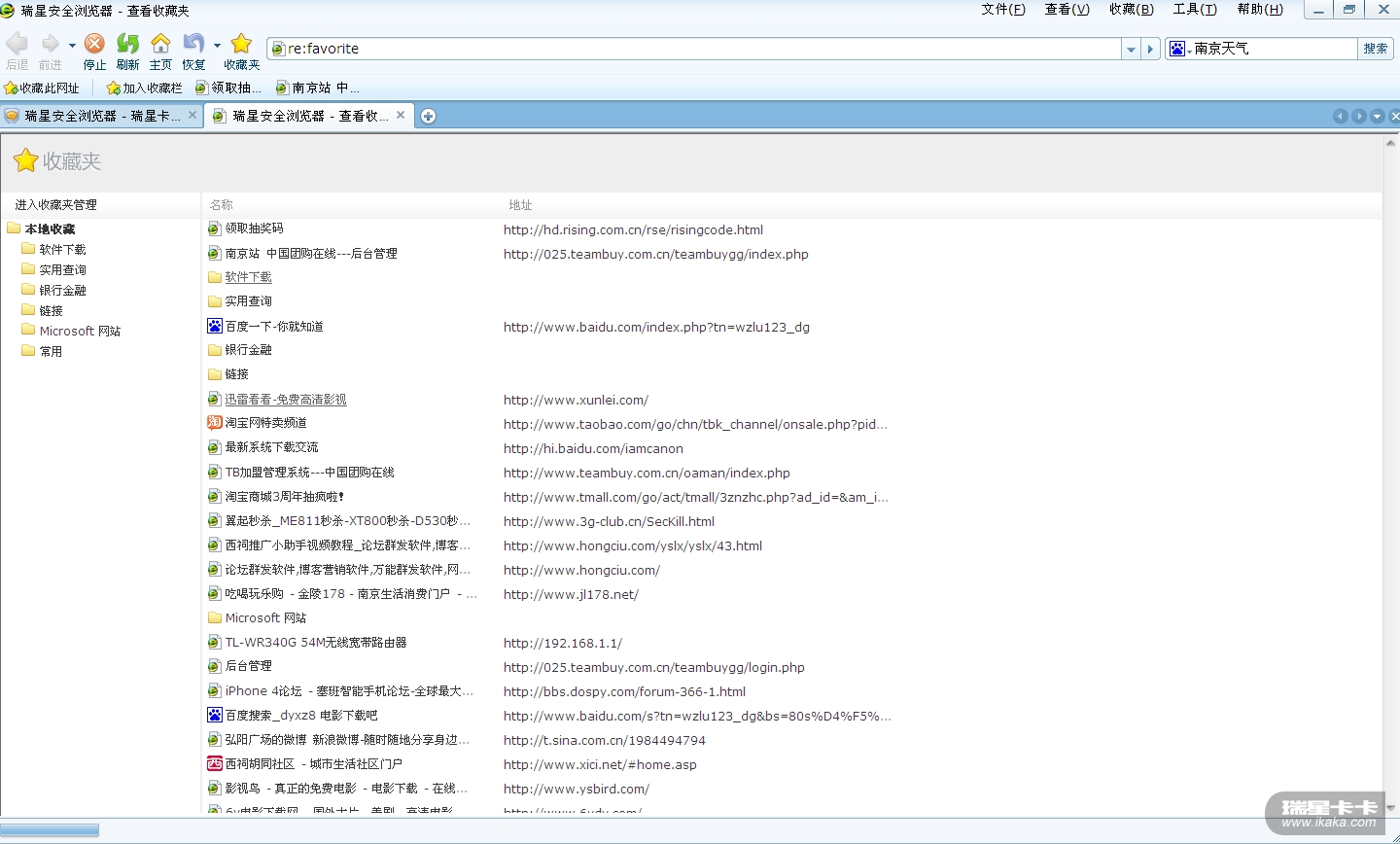Click the 恢复 restore icon

193,44
